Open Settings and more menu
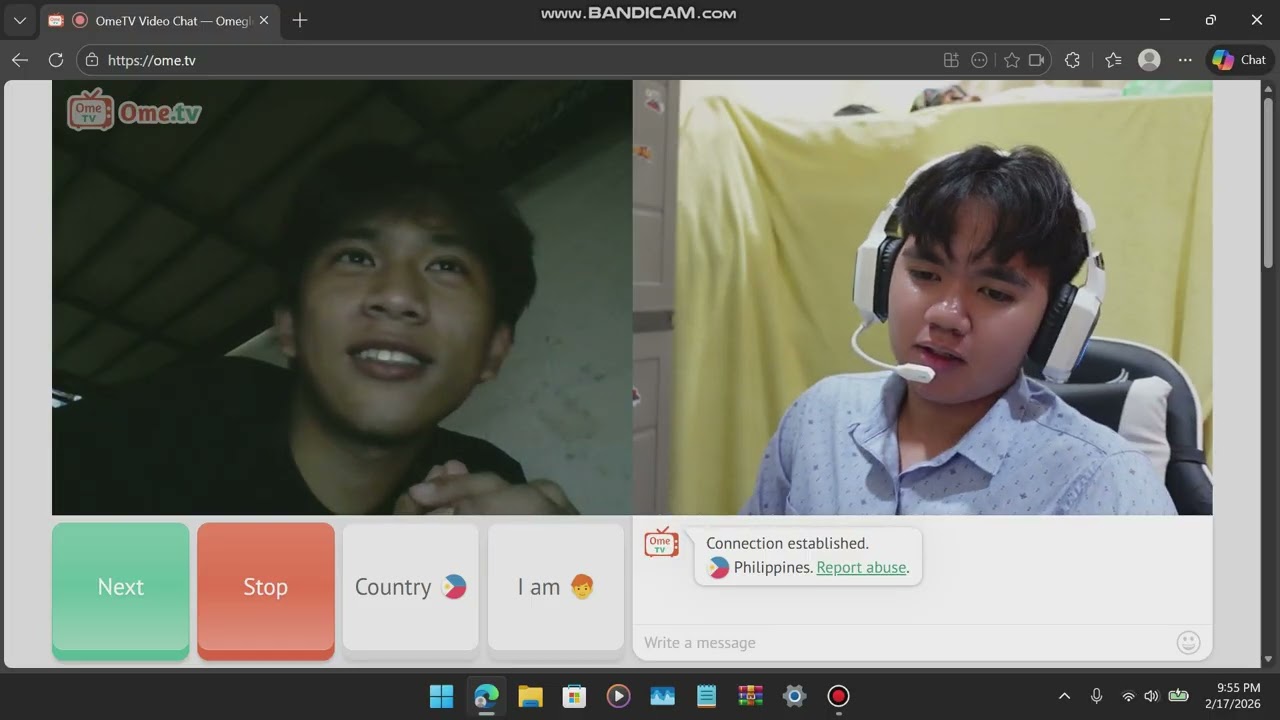Image resolution: width=1280 pixels, height=720 pixels. (x=1185, y=60)
